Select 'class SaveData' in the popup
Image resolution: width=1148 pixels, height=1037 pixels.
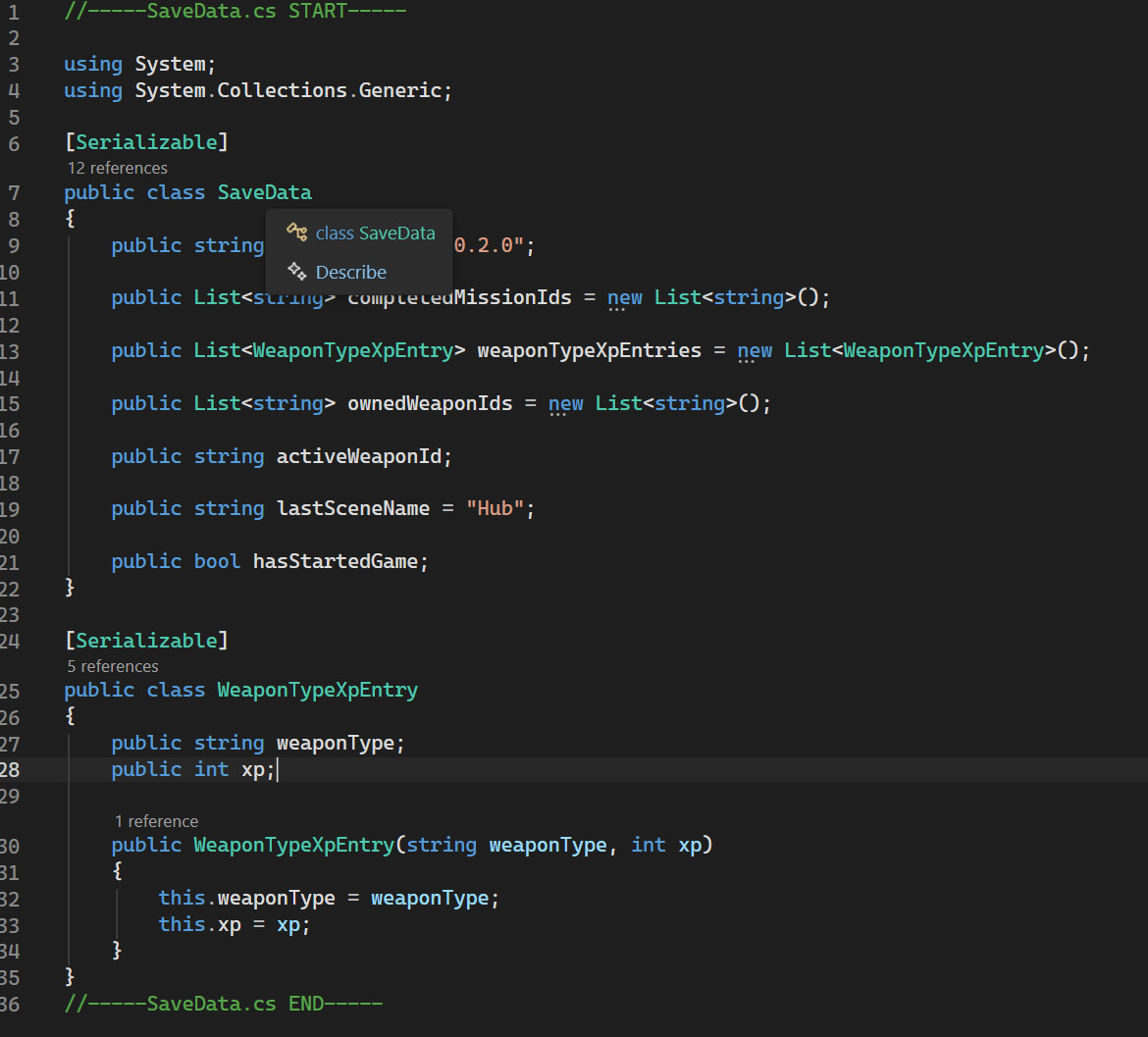coord(375,233)
